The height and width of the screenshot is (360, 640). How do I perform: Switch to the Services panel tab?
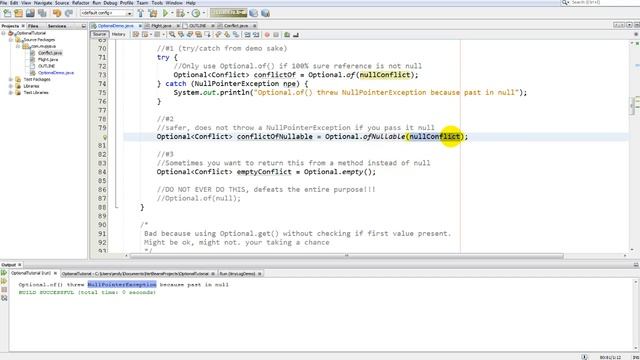[57, 26]
